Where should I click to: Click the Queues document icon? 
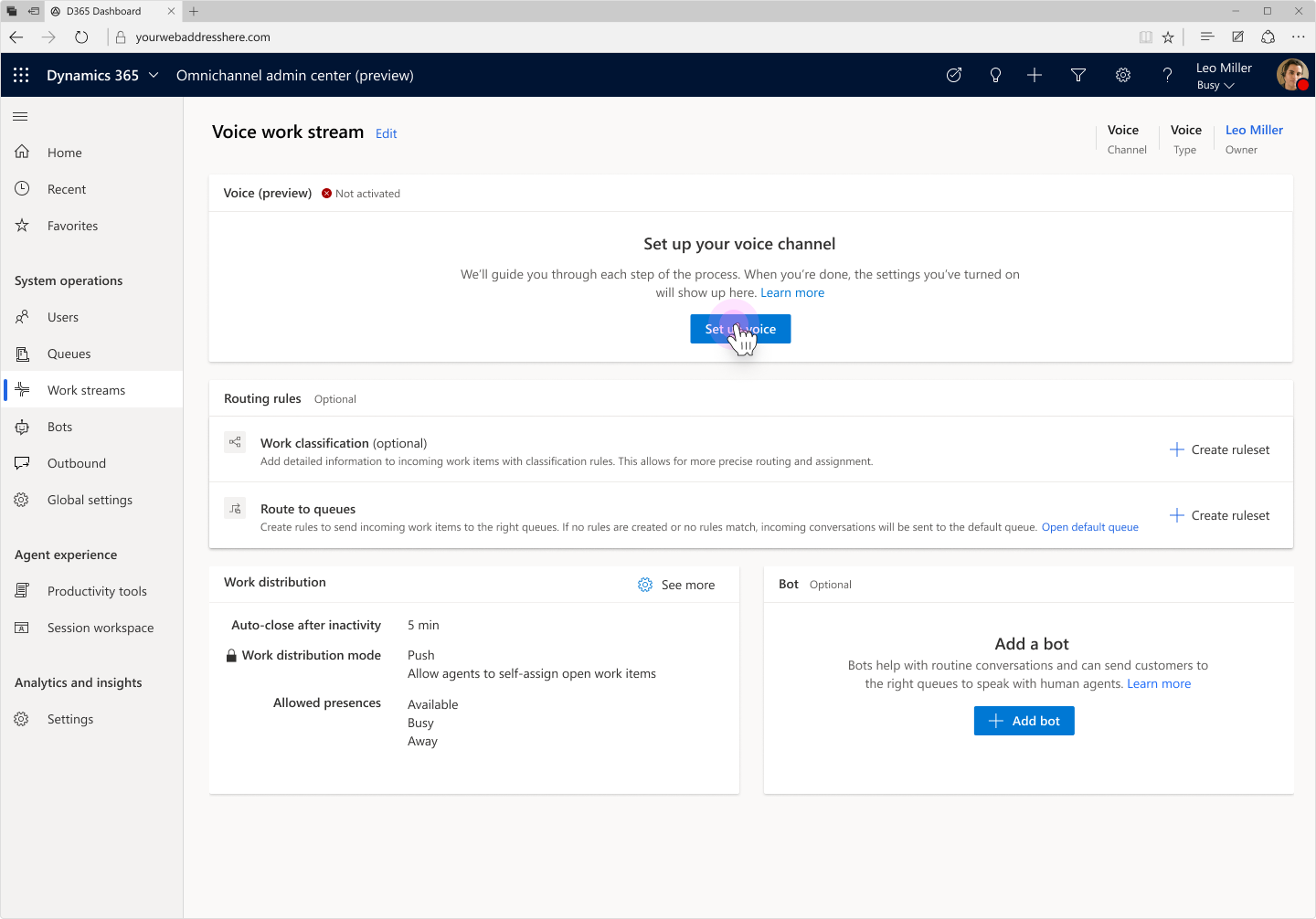click(x=22, y=354)
